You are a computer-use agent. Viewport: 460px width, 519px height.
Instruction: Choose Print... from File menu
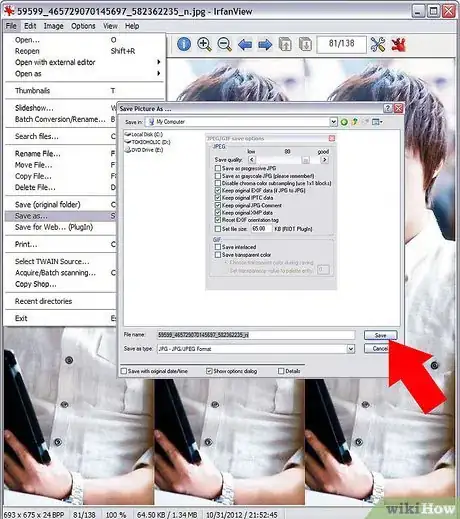pyautogui.click(x=61, y=244)
